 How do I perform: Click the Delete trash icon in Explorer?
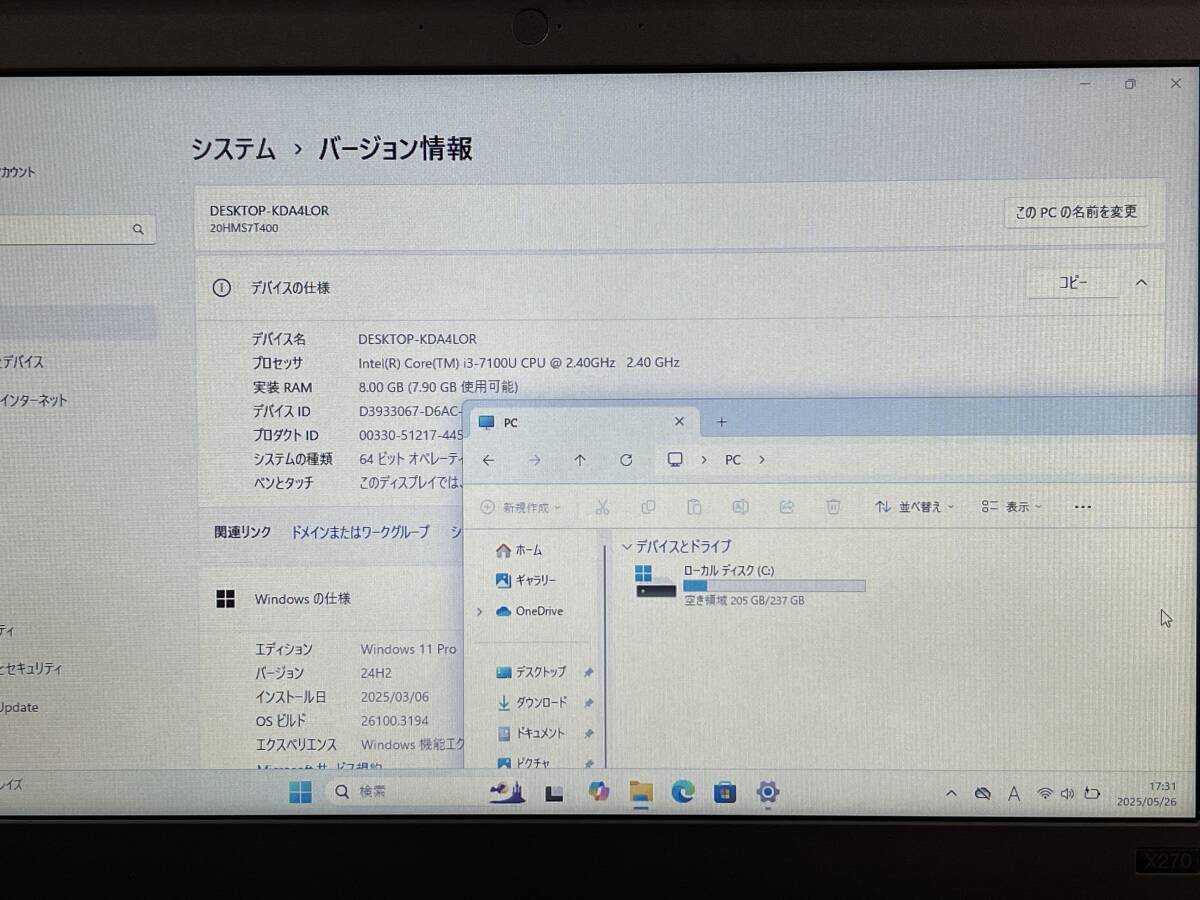[x=833, y=507]
